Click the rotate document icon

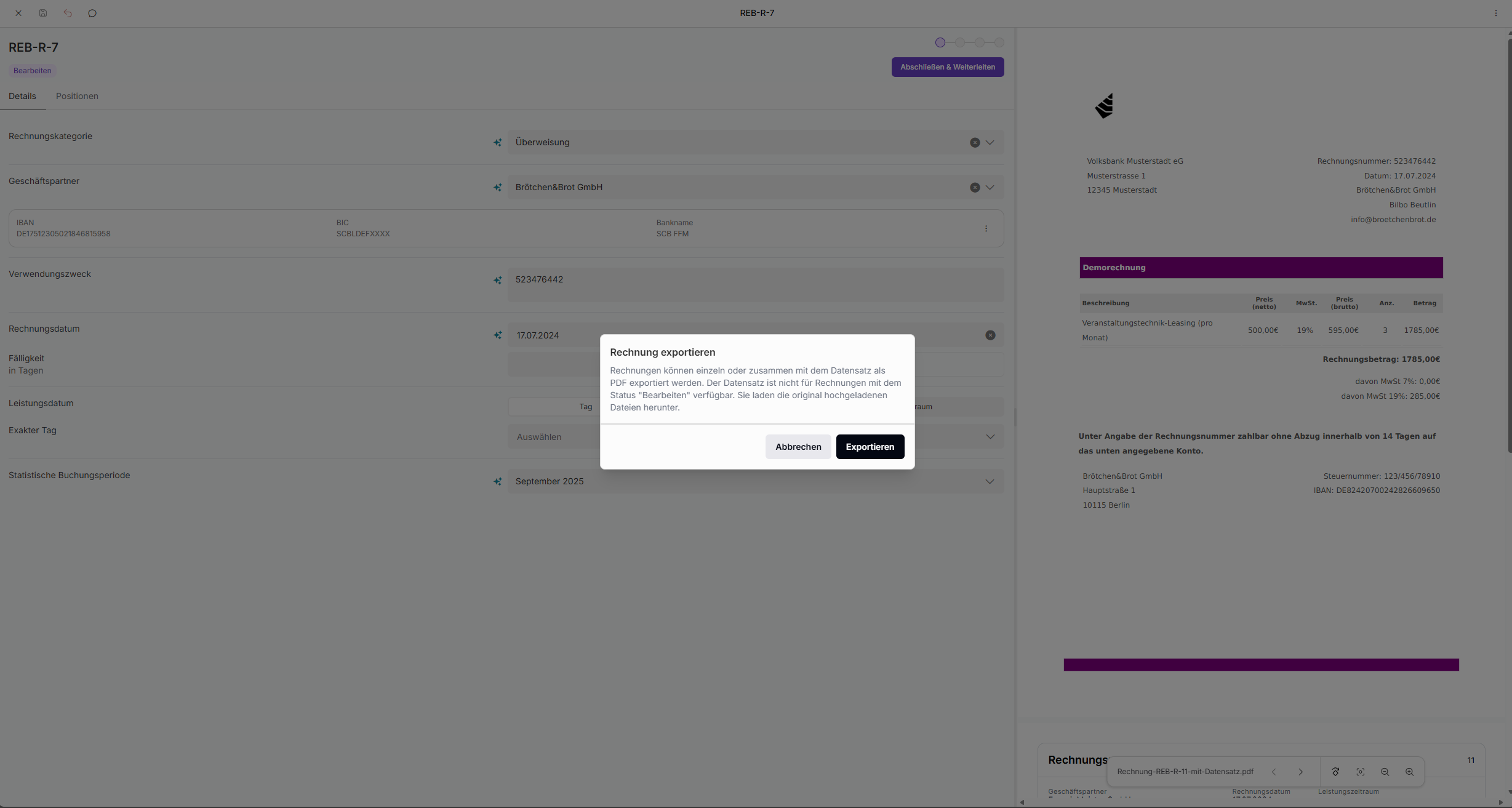point(1335,772)
